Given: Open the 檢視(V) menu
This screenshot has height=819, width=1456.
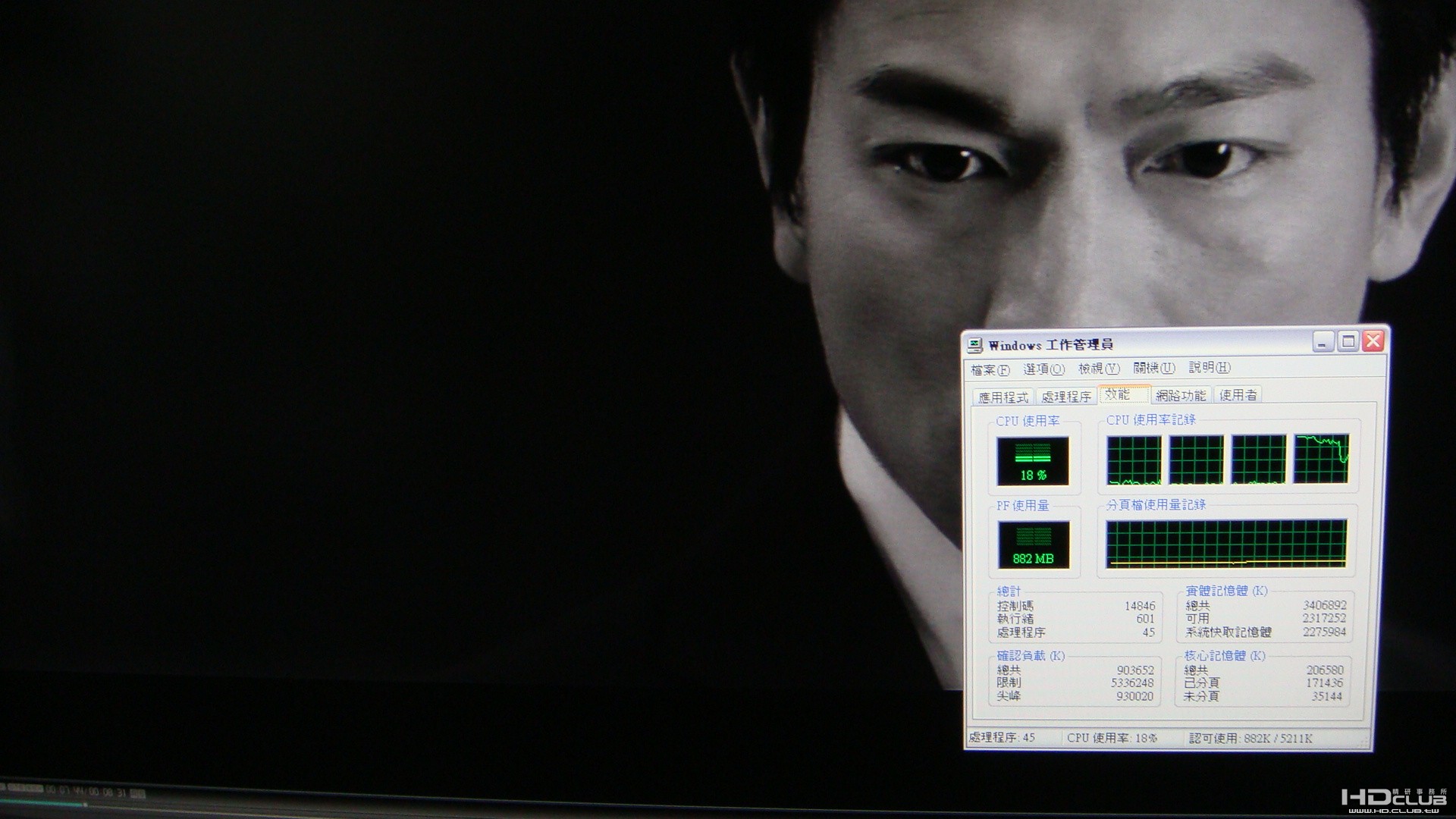Looking at the screenshot, I should coord(1099,369).
